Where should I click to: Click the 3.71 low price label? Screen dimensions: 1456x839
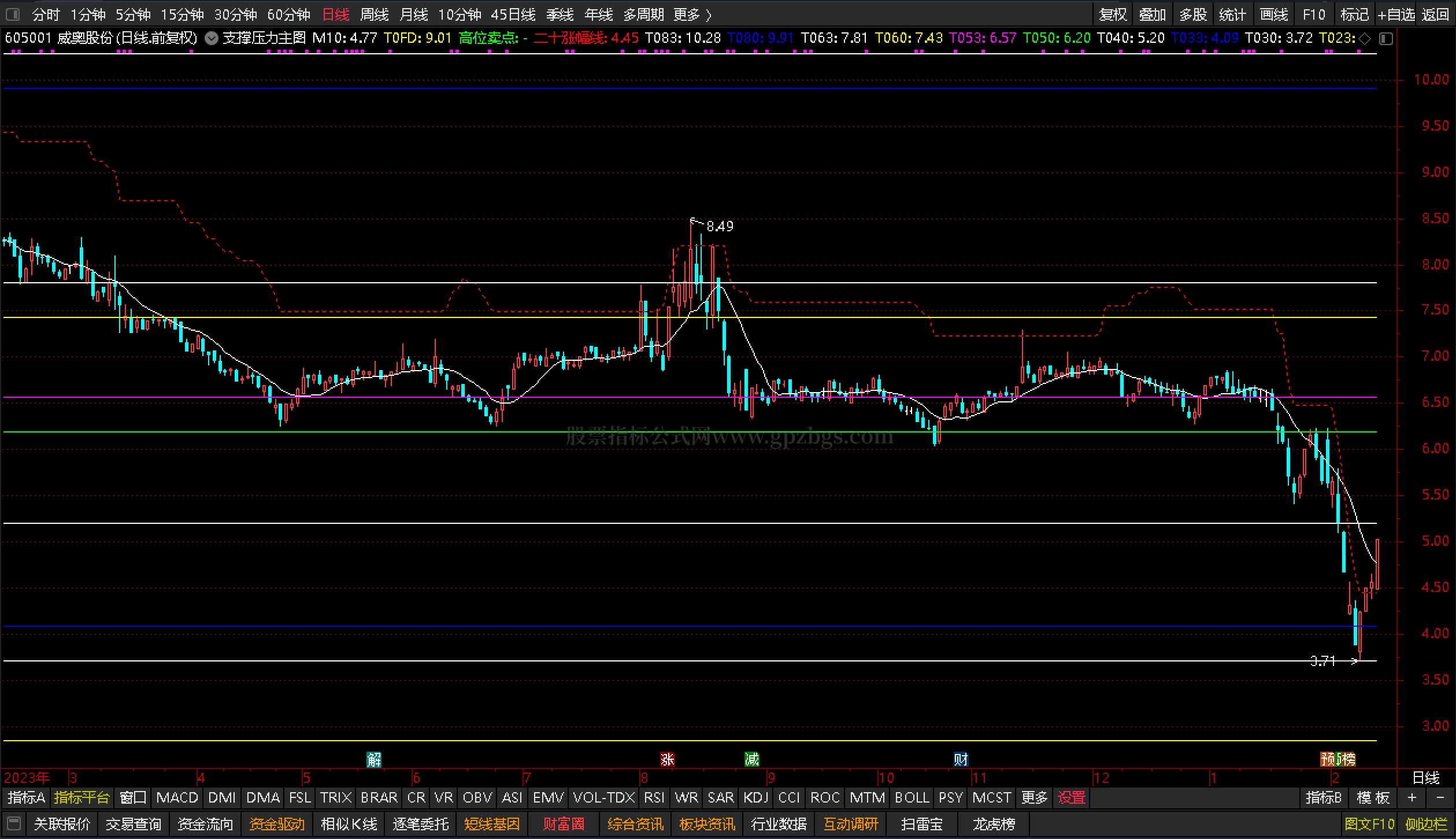tap(1322, 661)
